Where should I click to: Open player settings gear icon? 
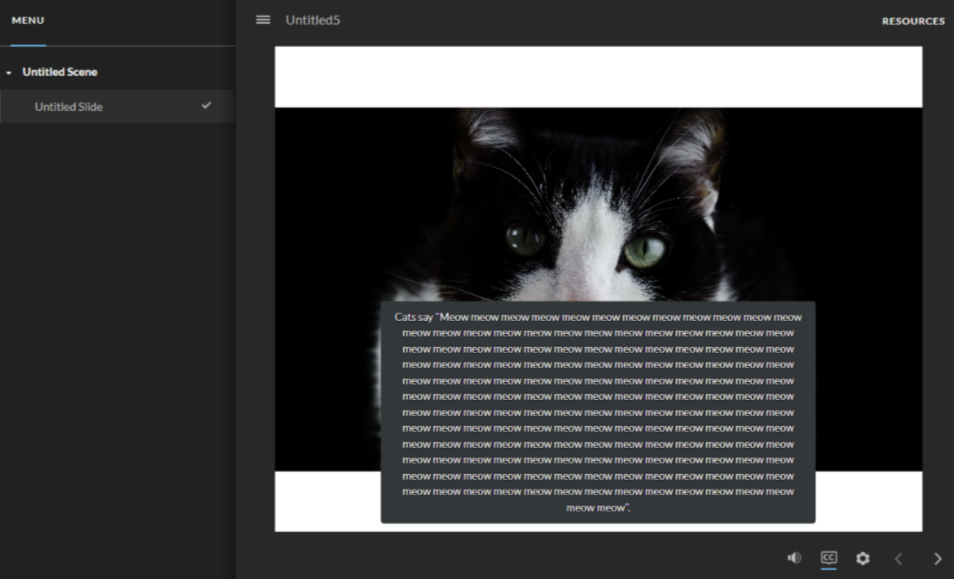(x=863, y=558)
